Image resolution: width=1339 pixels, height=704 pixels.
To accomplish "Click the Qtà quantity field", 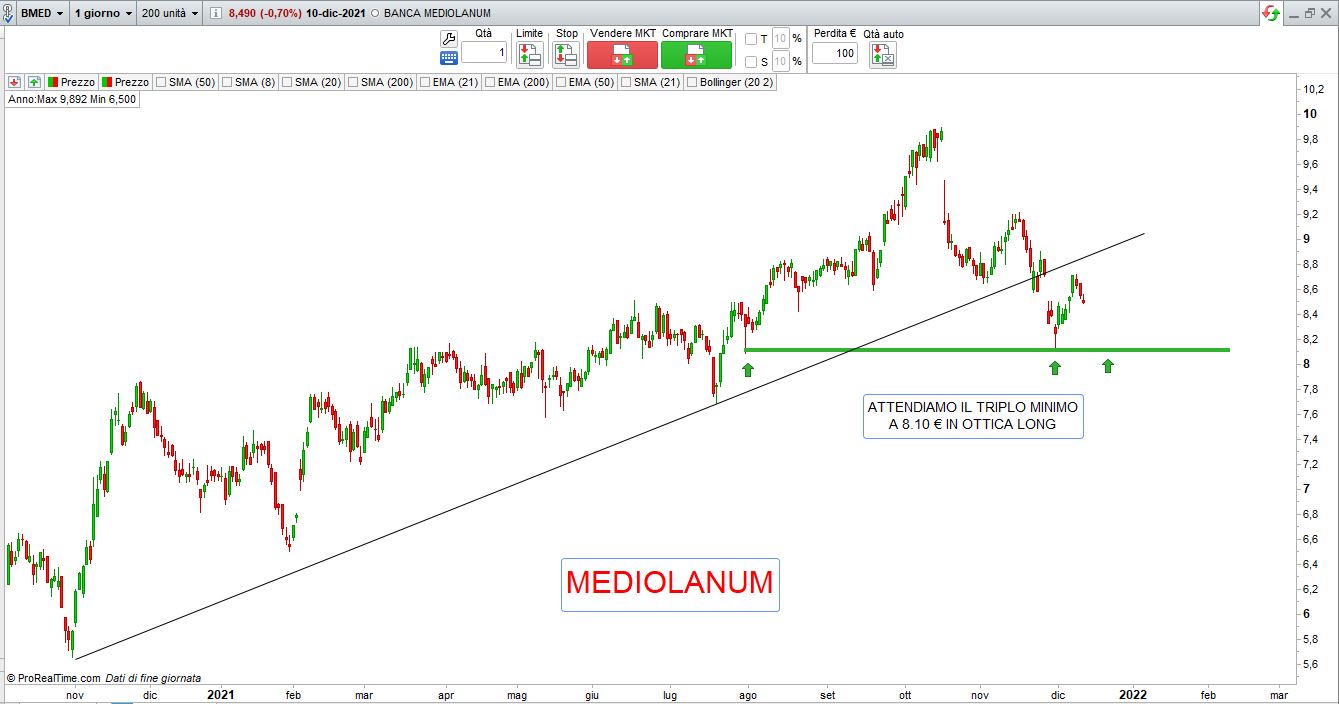I will pyautogui.click(x=484, y=52).
